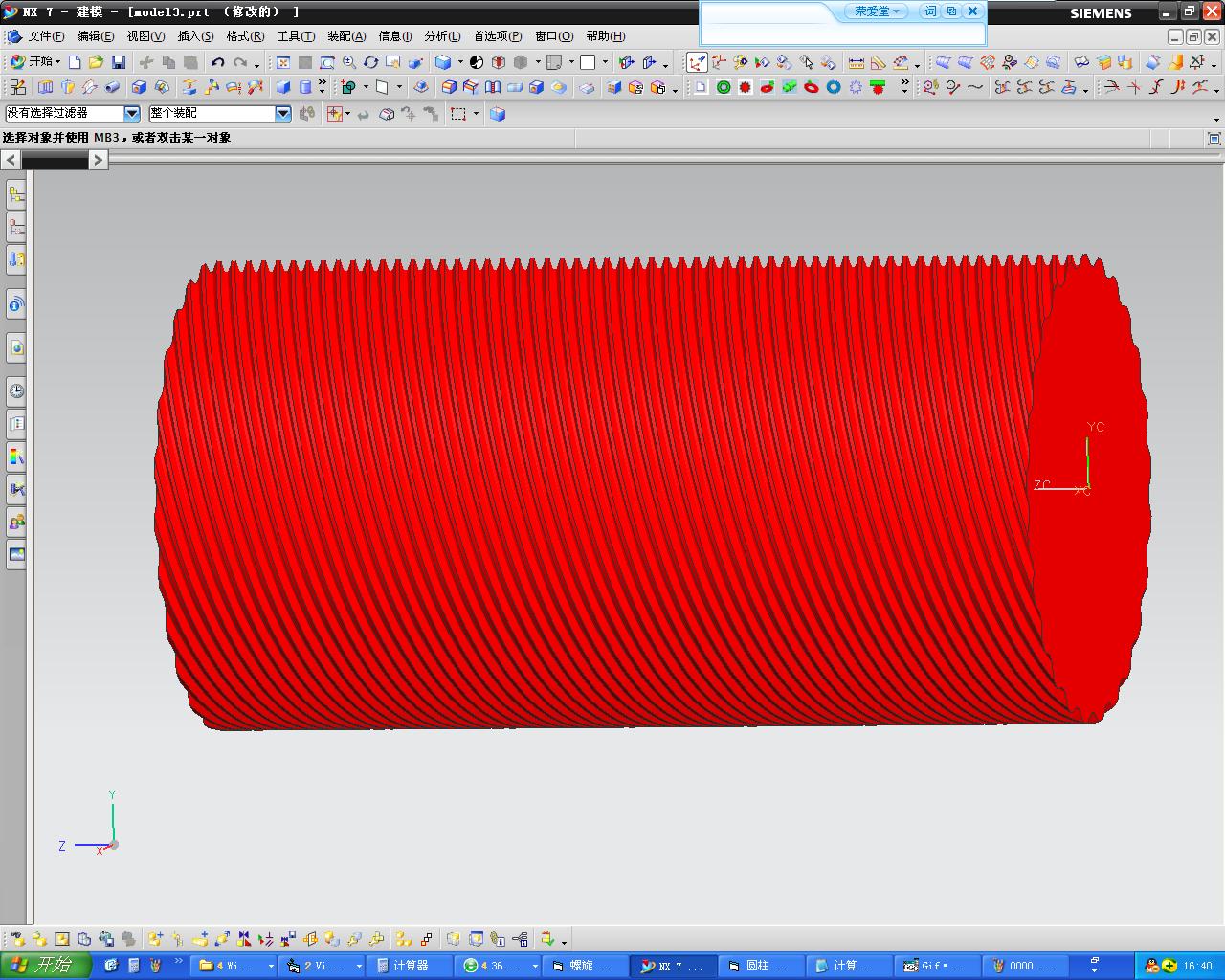This screenshot has width=1225, height=980.
Task: Open the 窗口(O) menu
Action: [554, 36]
